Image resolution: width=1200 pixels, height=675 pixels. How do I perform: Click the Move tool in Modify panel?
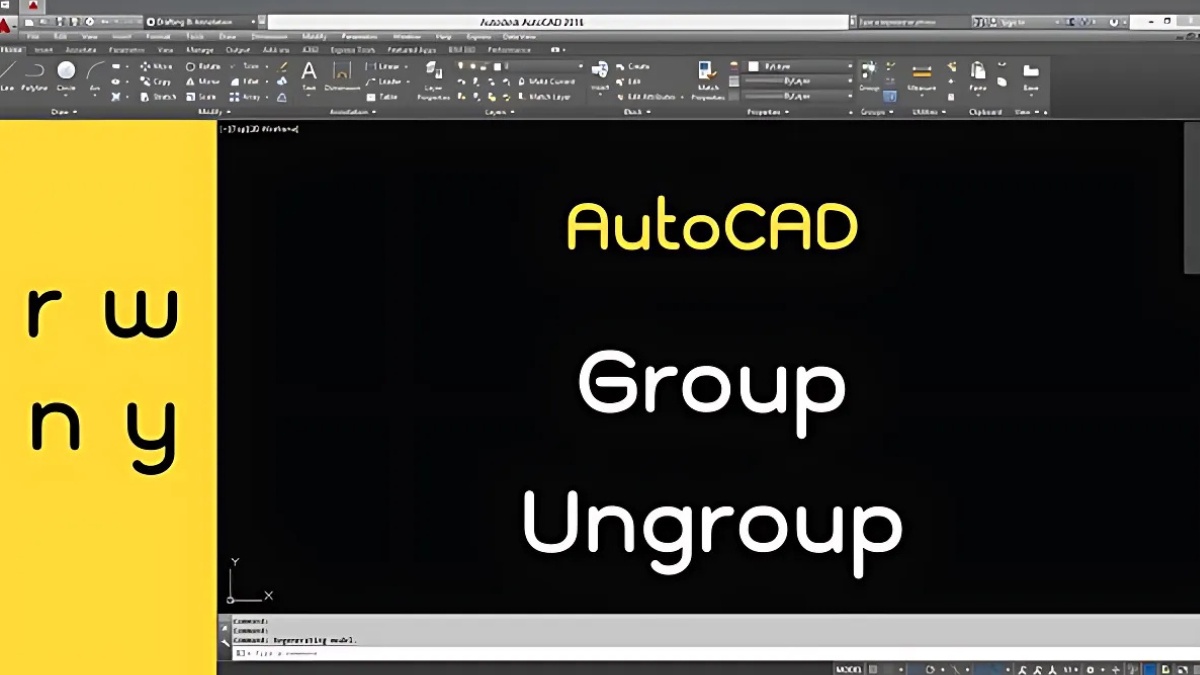[x=155, y=66]
